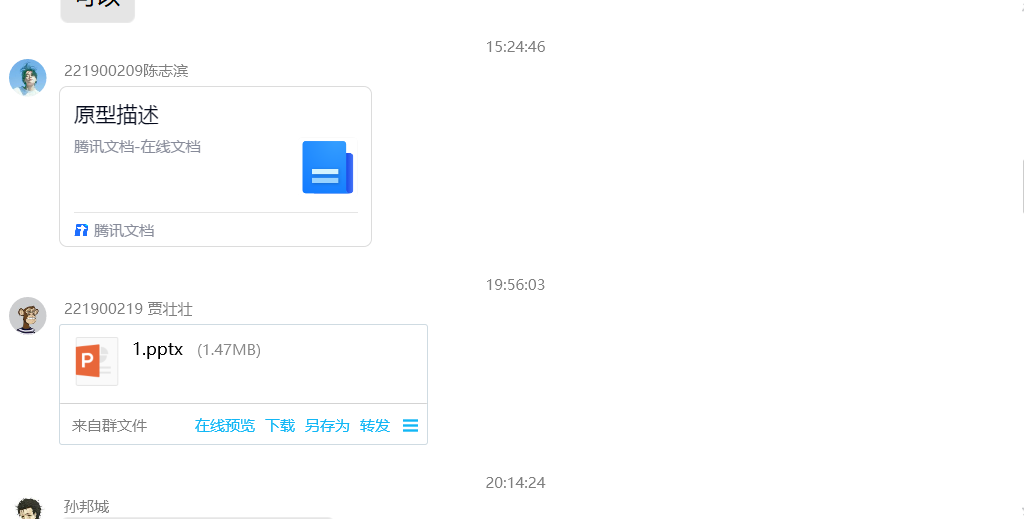This screenshot has height=521, width=1024.
Task: Click 在线预览 to preview 1.pptx online
Action: 225,426
